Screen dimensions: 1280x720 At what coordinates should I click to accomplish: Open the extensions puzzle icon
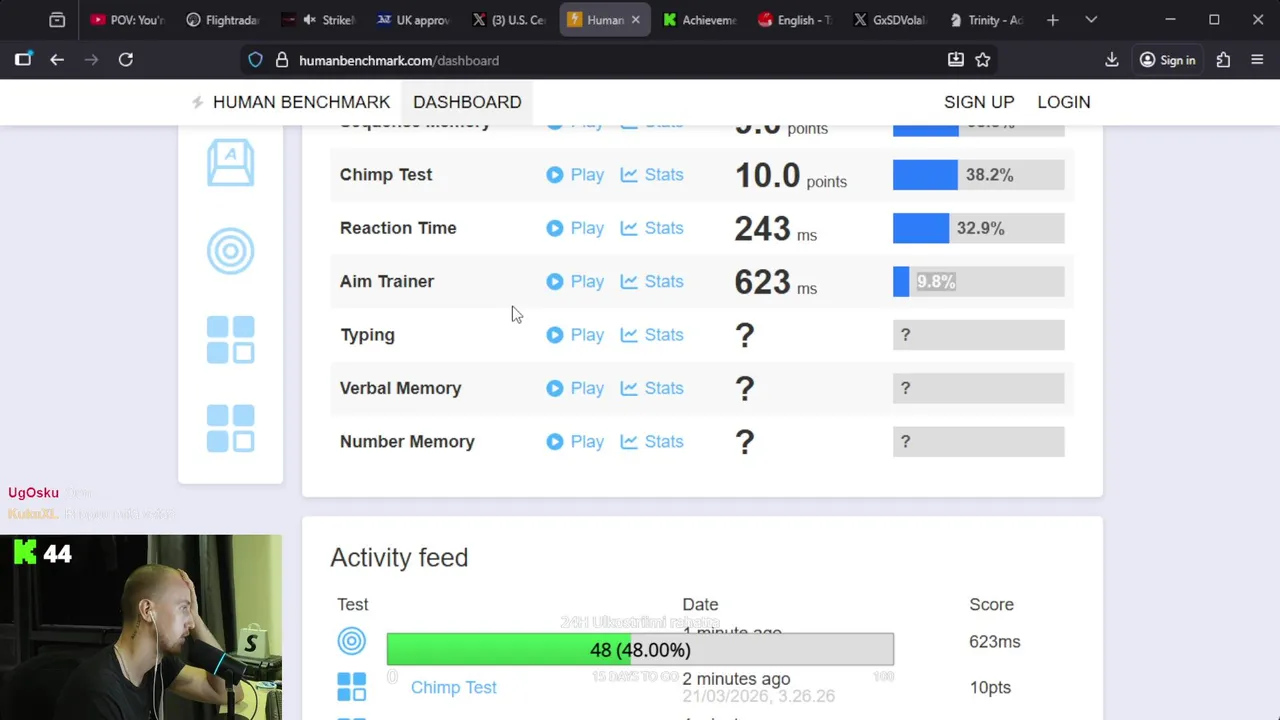[1223, 60]
